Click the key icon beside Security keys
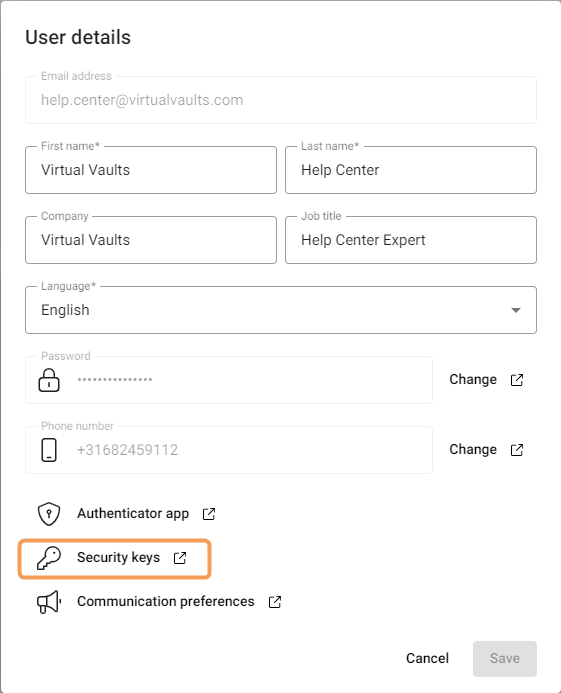Viewport: 561px width, 693px height. coord(49,558)
